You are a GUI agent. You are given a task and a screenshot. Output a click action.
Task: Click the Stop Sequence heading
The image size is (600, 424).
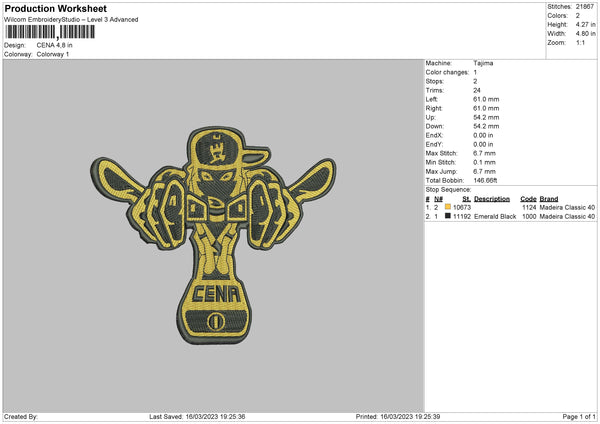[448, 189]
